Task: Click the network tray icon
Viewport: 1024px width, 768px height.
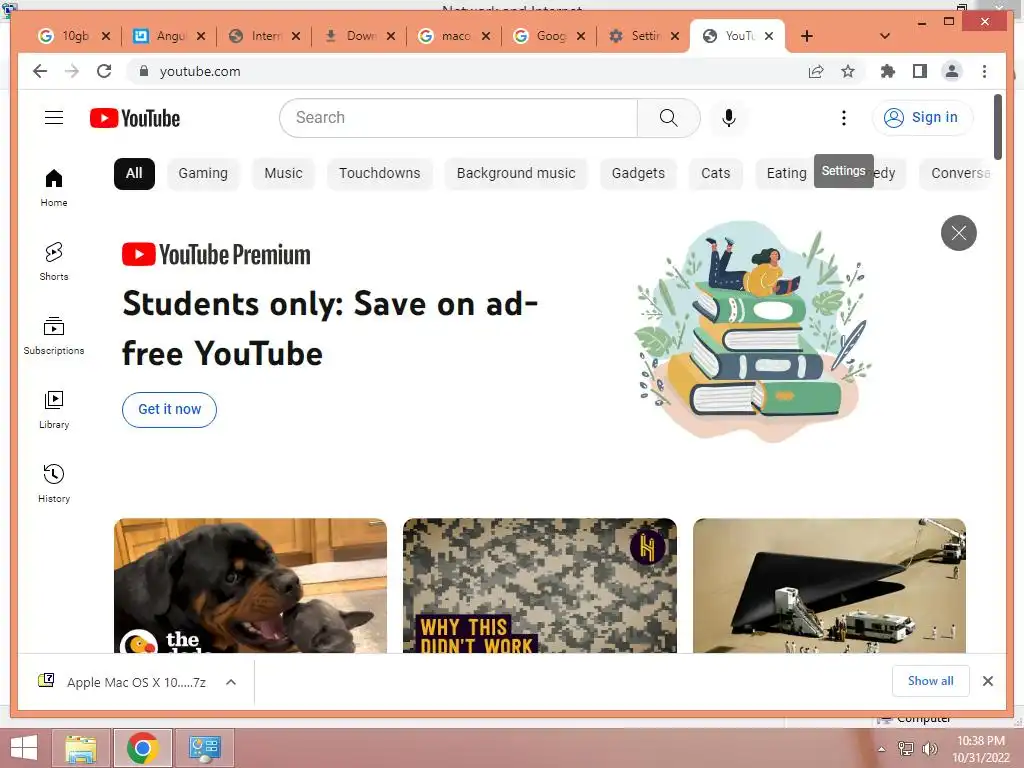Action: pos(905,748)
